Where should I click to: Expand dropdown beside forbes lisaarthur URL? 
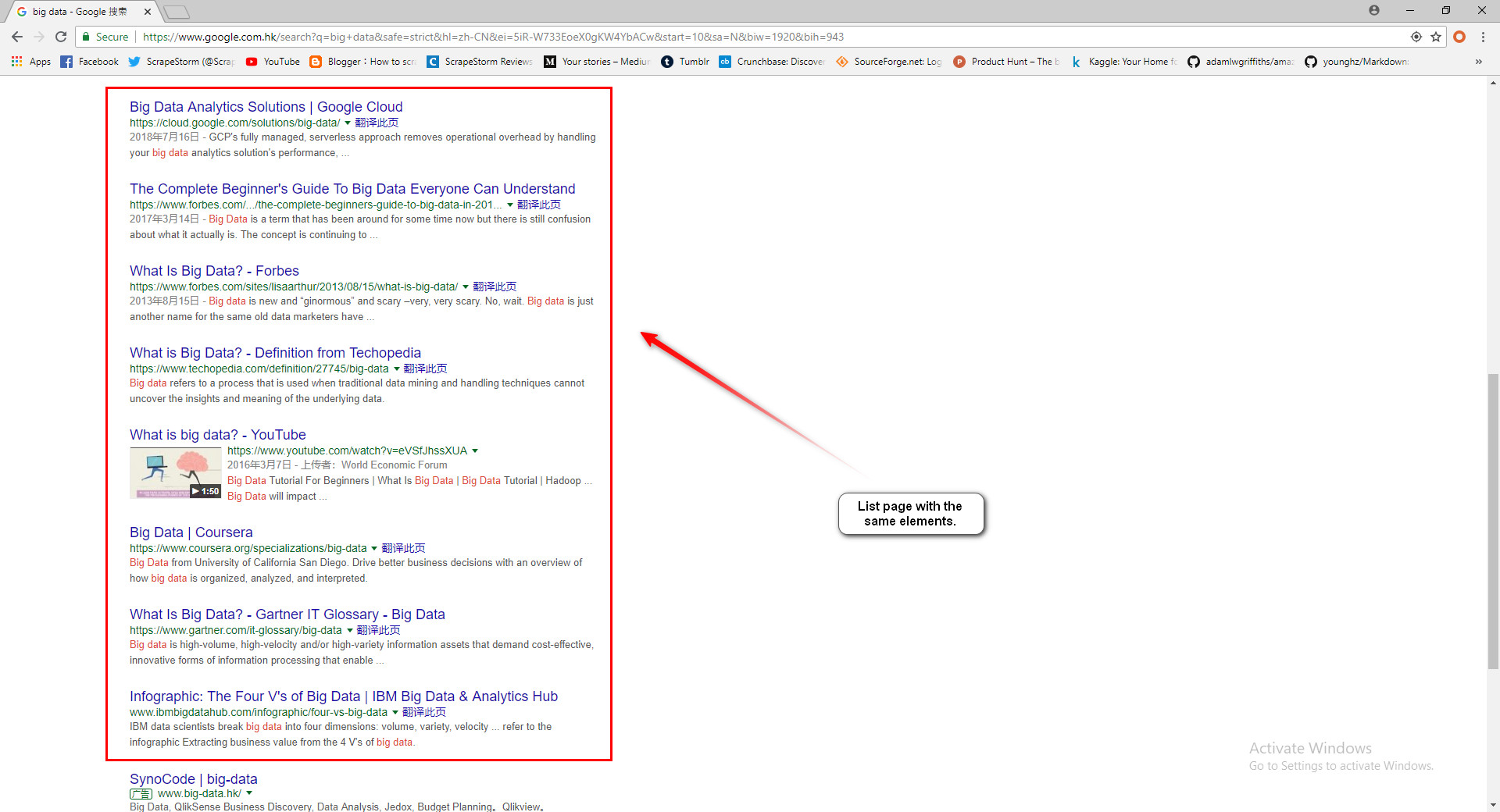[466, 287]
